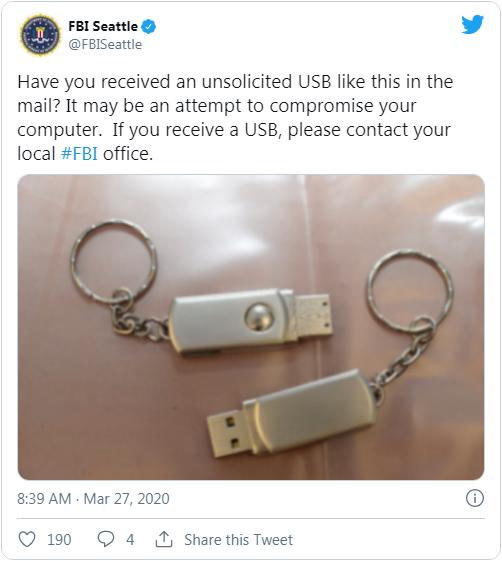This screenshot has width=502, height=561.
Task: Open the FBI Seattle display name
Action: tap(103, 26)
